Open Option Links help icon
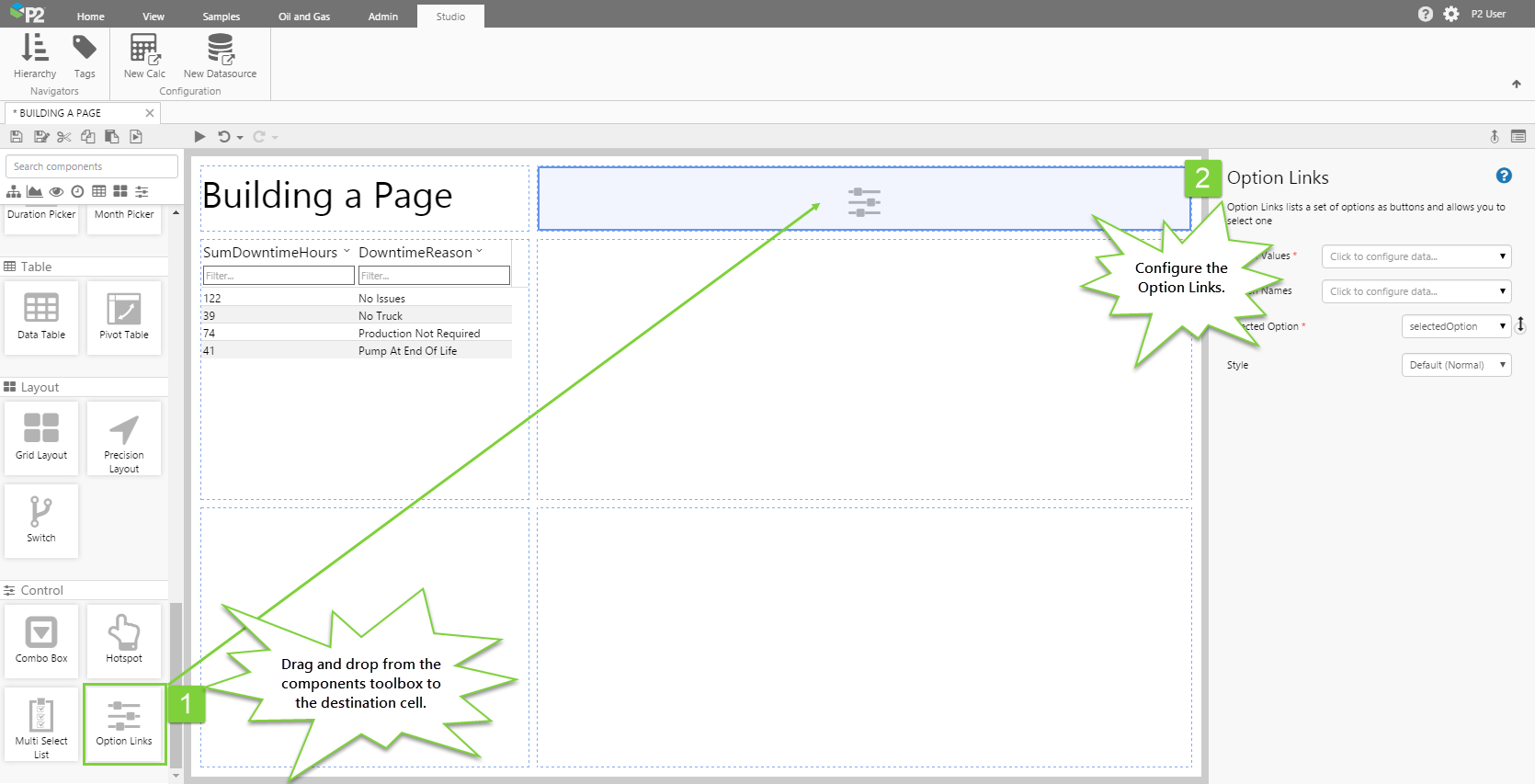The height and width of the screenshot is (784, 1535). (x=1504, y=176)
